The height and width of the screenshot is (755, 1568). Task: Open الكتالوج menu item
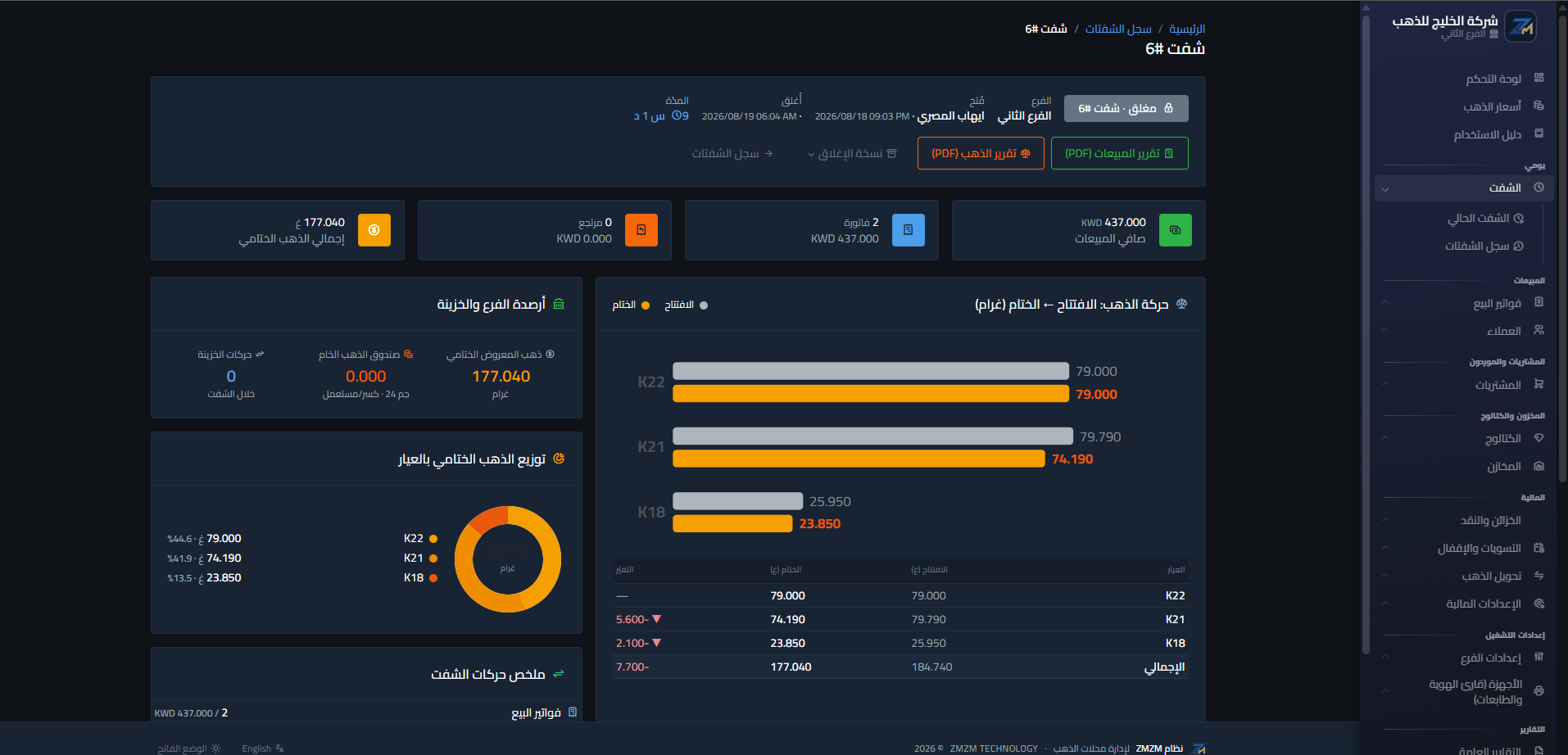(x=1503, y=439)
